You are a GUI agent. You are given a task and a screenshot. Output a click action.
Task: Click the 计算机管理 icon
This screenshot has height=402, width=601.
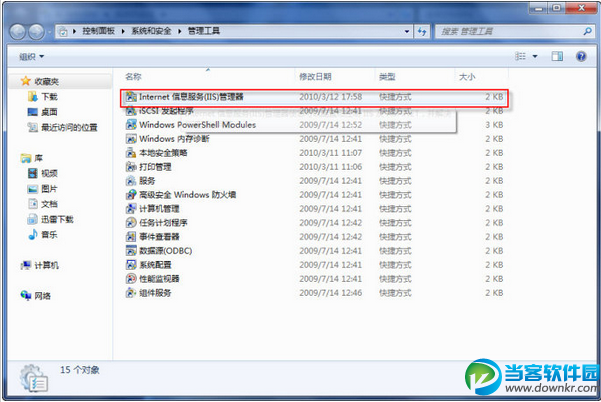pyautogui.click(x=131, y=209)
